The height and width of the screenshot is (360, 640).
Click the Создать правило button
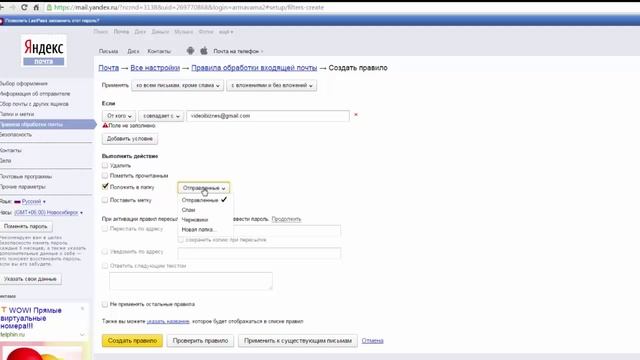click(132, 340)
